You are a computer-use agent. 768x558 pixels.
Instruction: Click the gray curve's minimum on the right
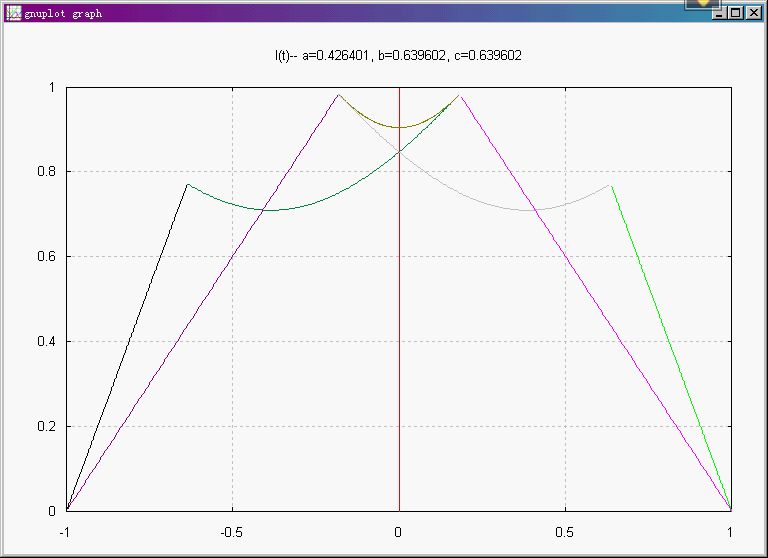(x=533, y=210)
